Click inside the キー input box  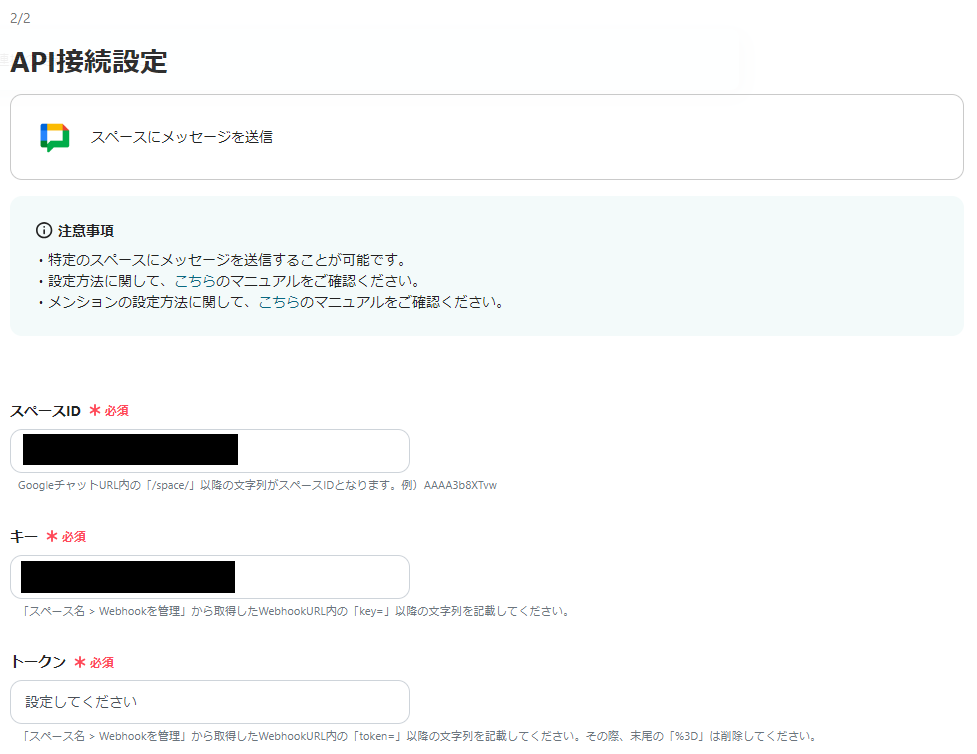[210, 577]
